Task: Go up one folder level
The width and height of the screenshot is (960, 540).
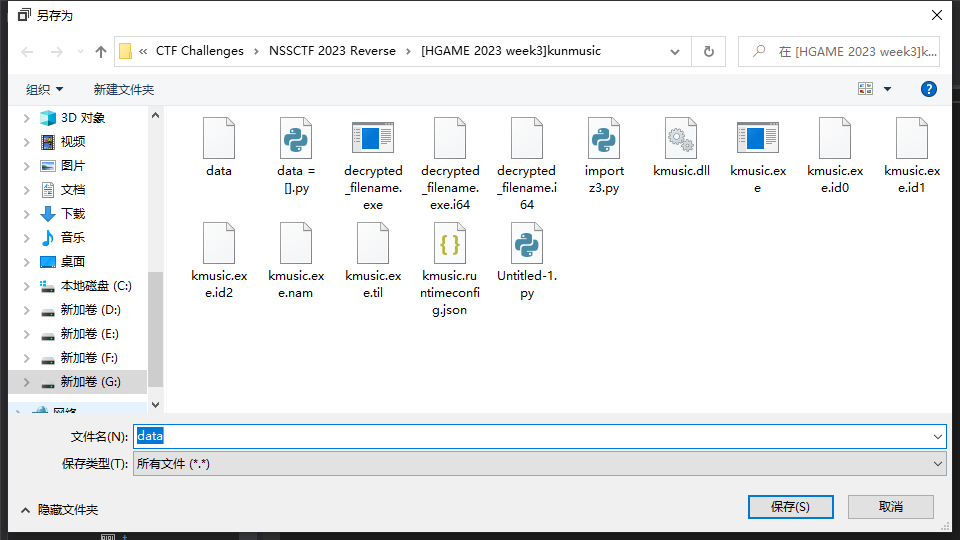Action: coord(100,51)
